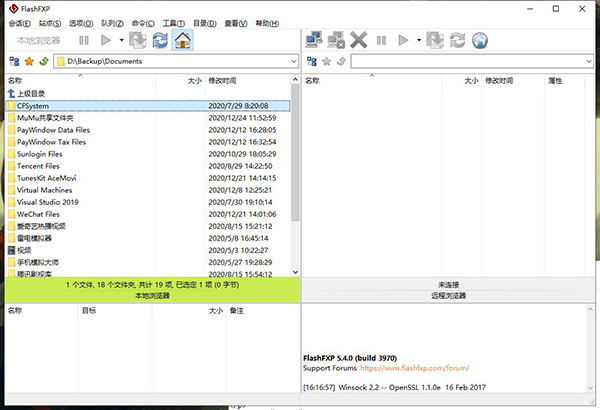This screenshot has width=600, height=410.
Task: Open the flashfxp.com forum link
Action: coord(415,368)
